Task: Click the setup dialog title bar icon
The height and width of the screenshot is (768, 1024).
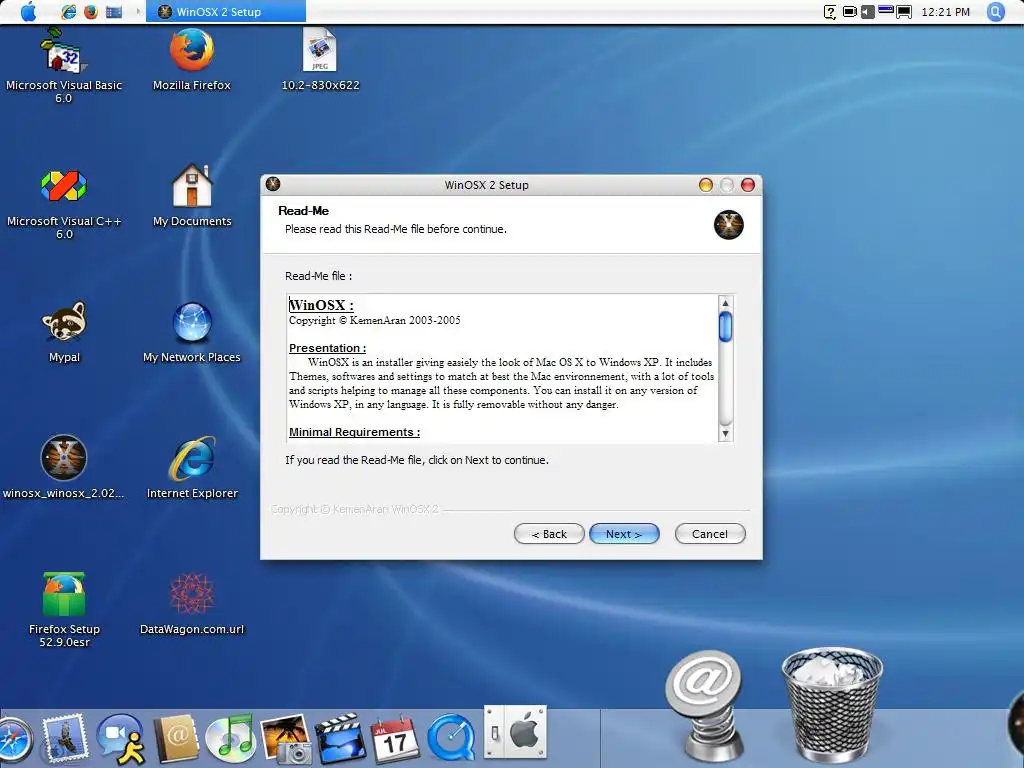Action: (x=273, y=184)
